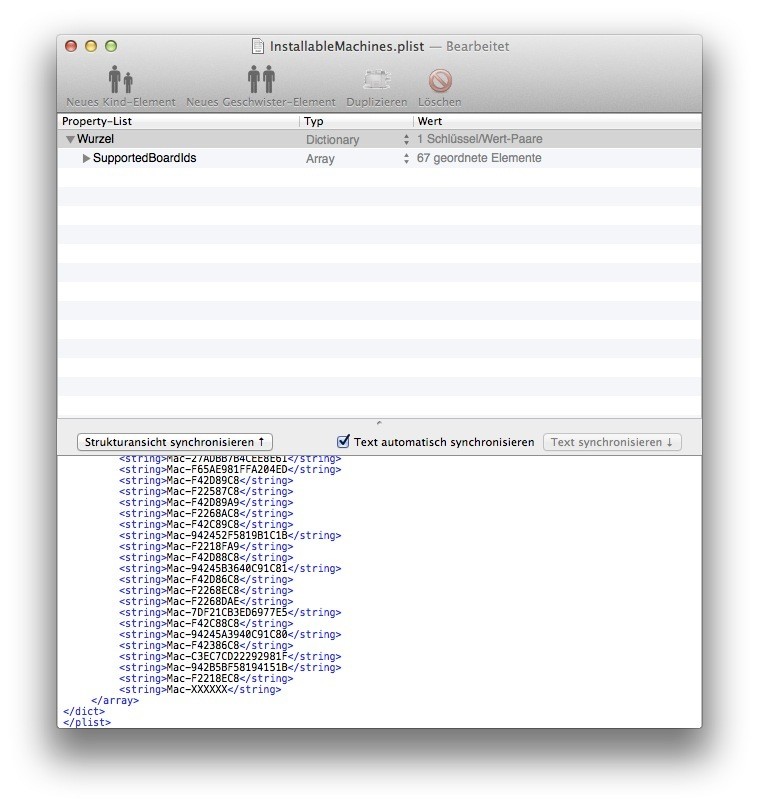Viewport: 759px width, 807px height.
Task: Click the '67 geordnete Elemente' value
Action: point(479,158)
